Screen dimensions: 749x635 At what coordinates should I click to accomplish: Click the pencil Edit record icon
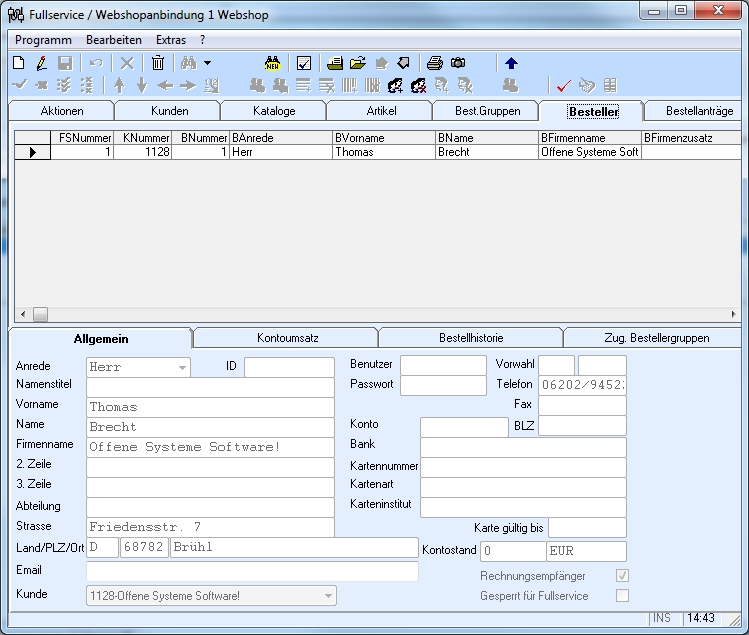[41, 63]
